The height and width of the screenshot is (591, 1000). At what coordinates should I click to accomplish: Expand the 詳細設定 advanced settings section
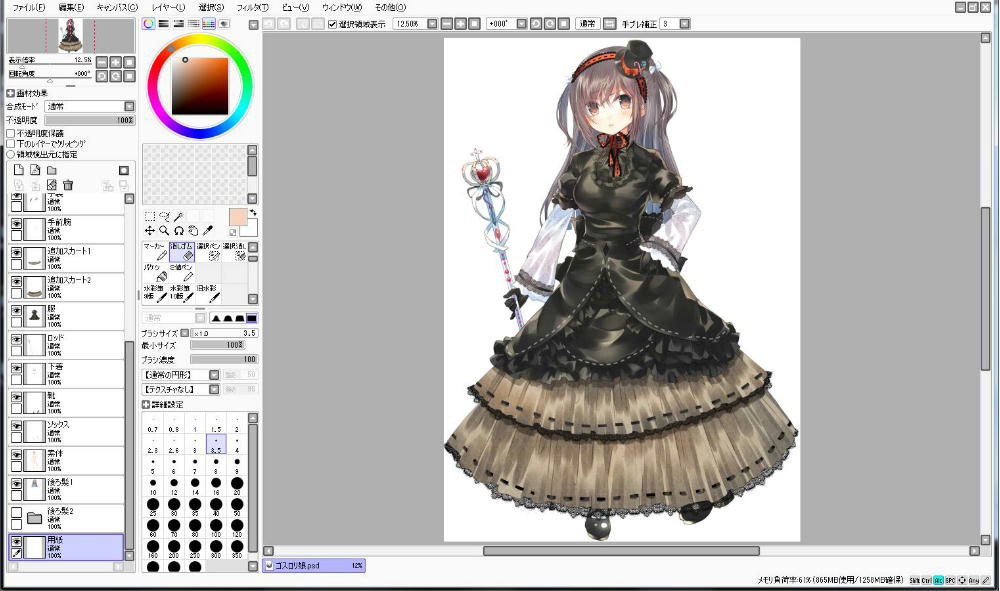tap(147, 405)
